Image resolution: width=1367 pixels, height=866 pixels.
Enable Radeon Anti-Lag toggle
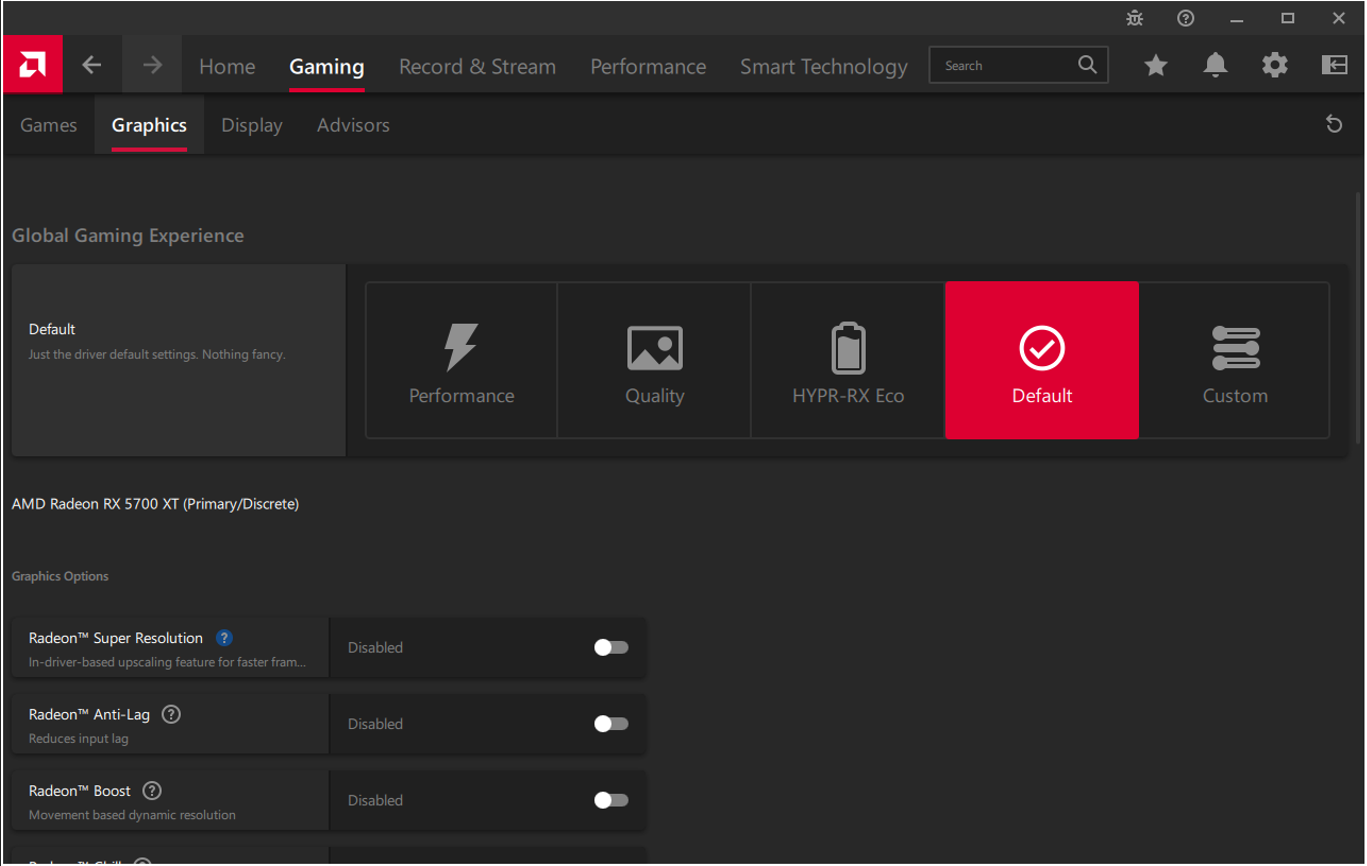(x=611, y=723)
